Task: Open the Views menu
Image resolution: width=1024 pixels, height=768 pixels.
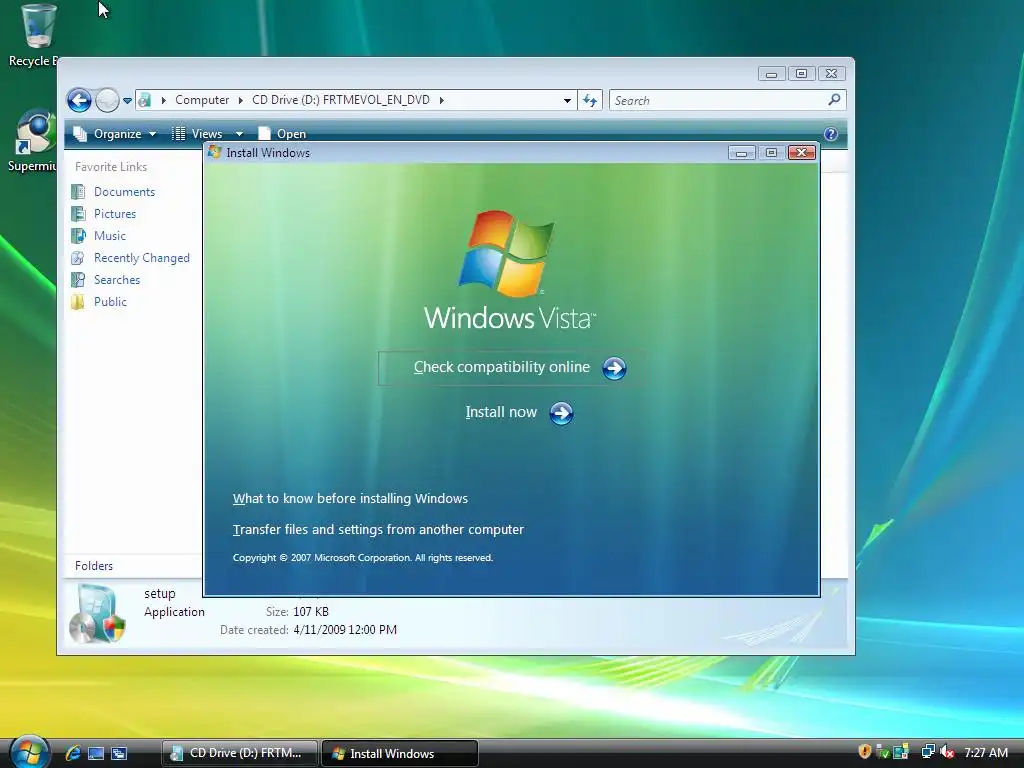Action: (x=198, y=134)
